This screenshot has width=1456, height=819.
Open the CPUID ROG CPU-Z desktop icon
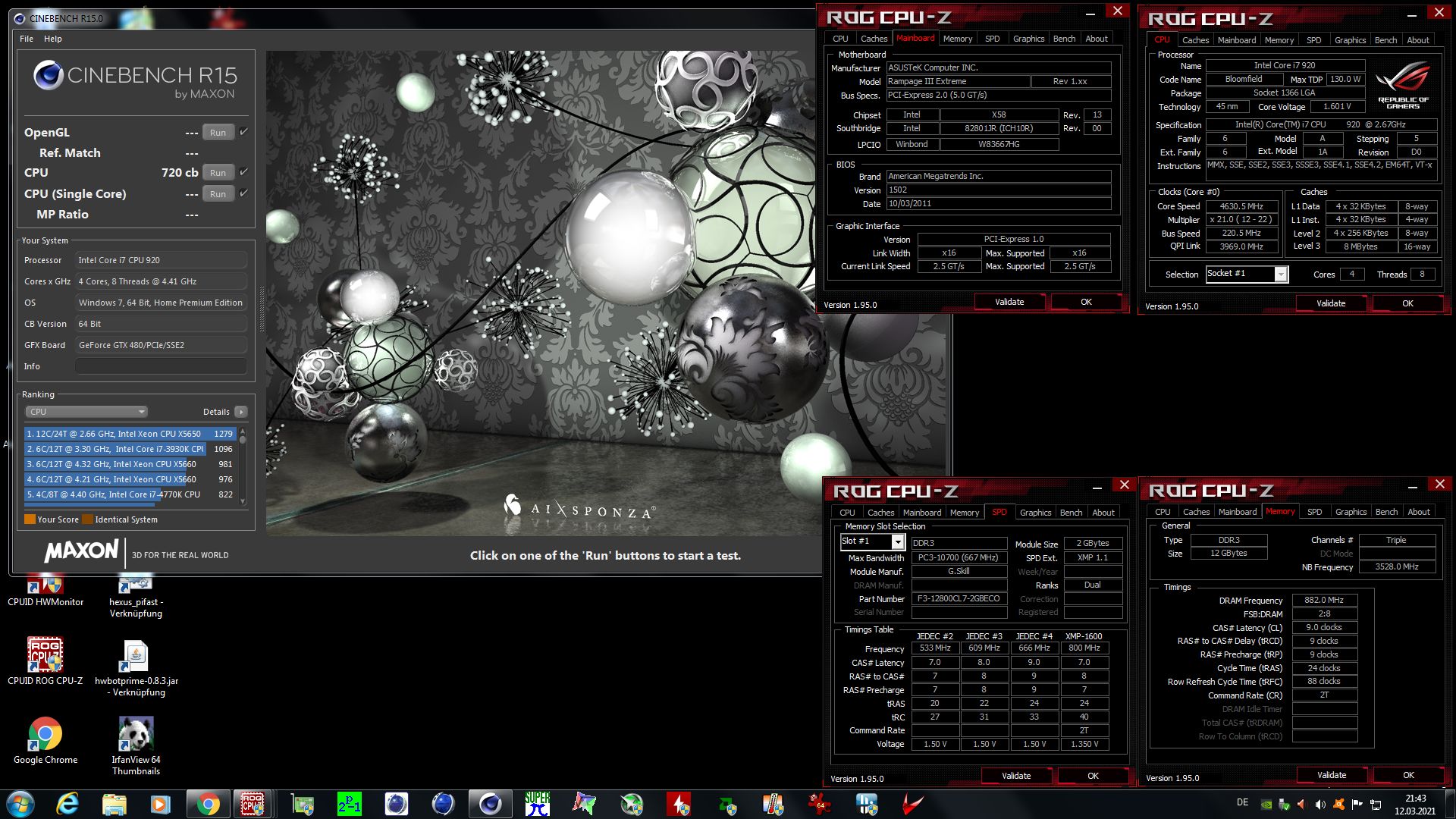[45, 661]
